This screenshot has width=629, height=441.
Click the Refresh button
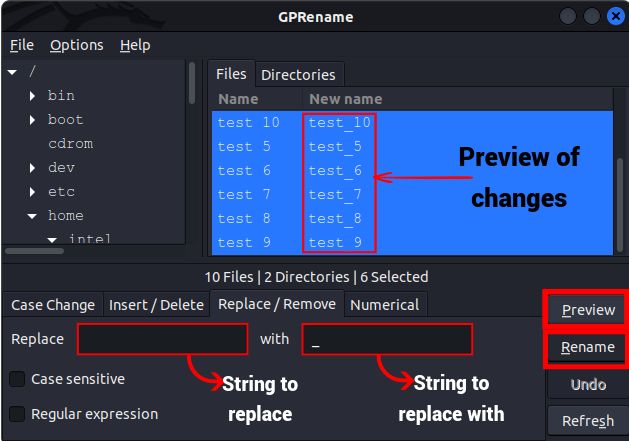click(588, 421)
